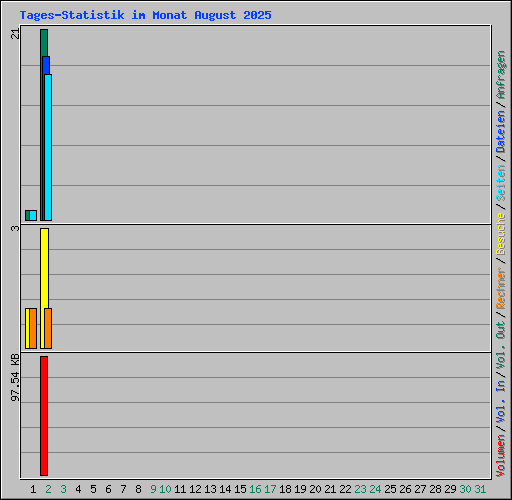Click the green Anfragen legend text
Screen dimensions: 512x500
[x=501, y=75]
